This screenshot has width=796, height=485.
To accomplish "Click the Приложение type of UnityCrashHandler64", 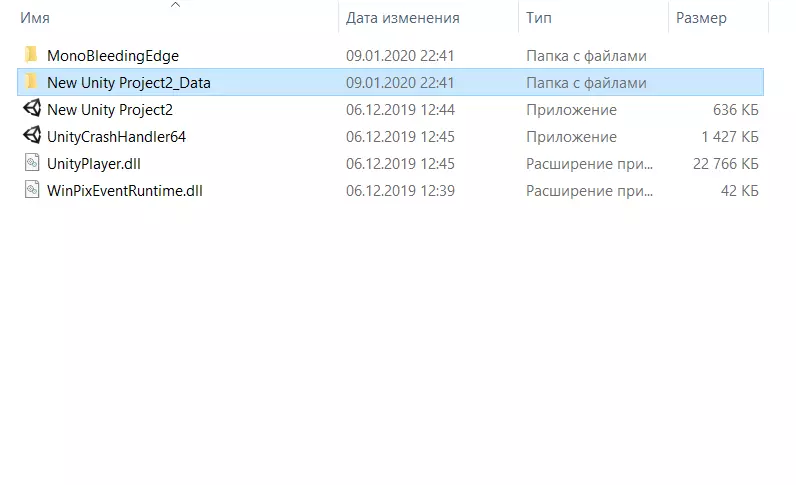I will point(571,137).
